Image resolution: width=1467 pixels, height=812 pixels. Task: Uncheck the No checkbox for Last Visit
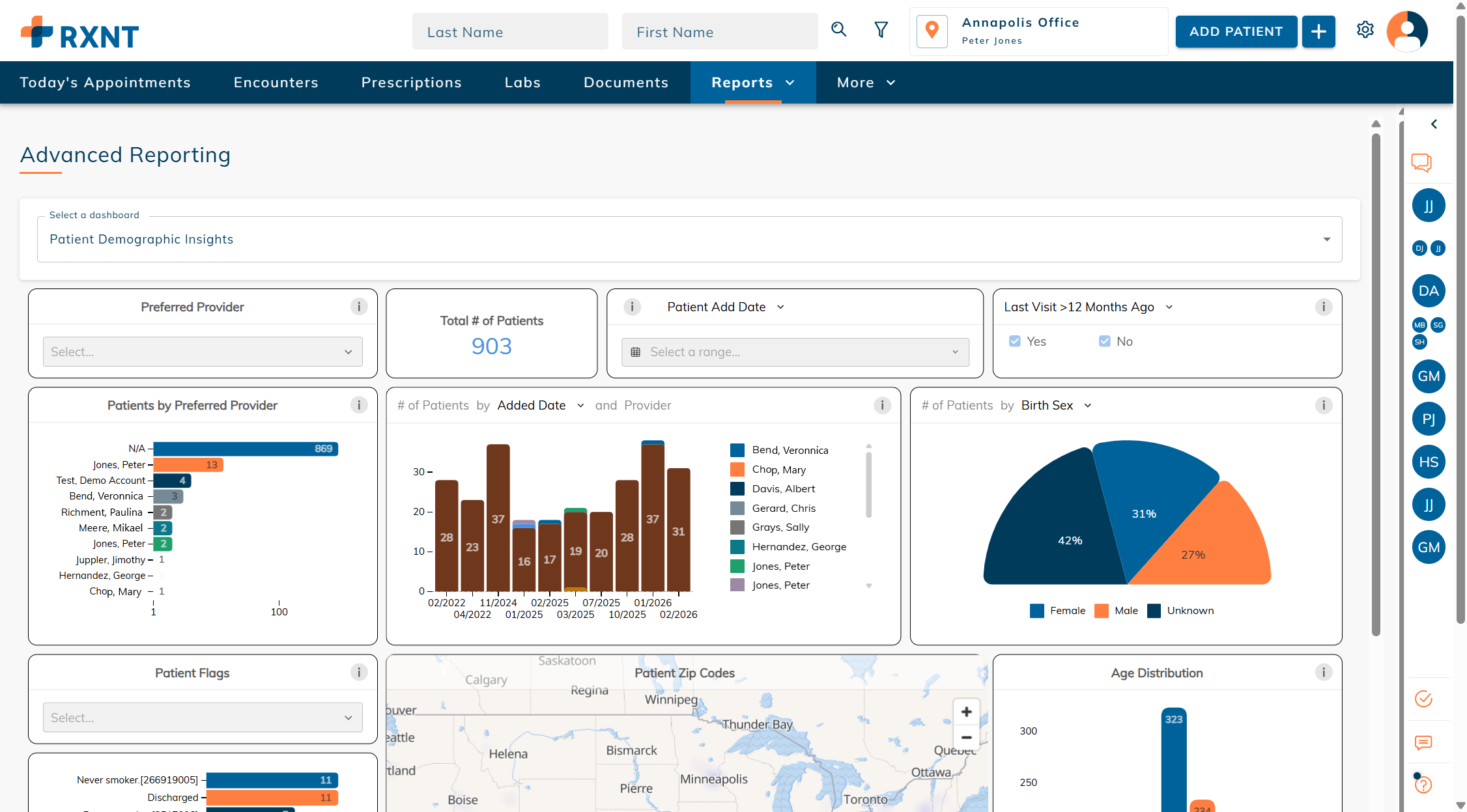click(x=1104, y=341)
